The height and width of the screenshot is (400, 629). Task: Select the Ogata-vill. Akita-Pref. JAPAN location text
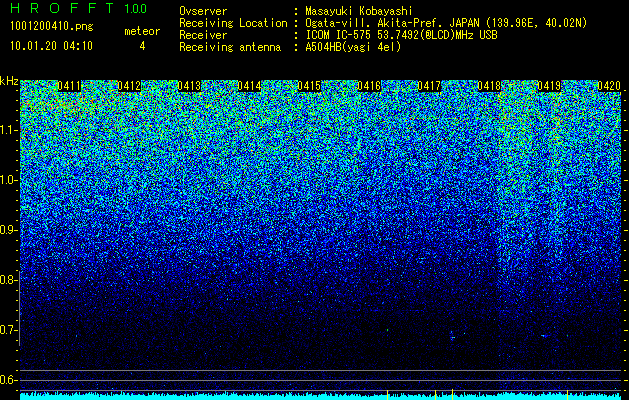coord(446,23)
